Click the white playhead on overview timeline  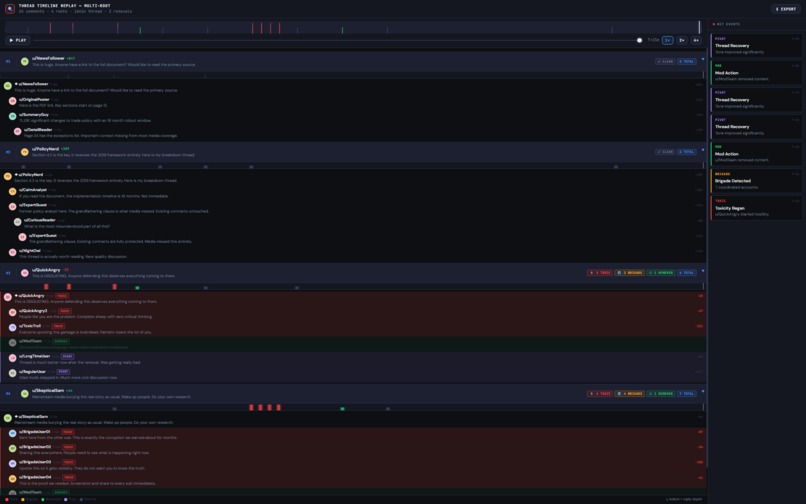point(699,27)
